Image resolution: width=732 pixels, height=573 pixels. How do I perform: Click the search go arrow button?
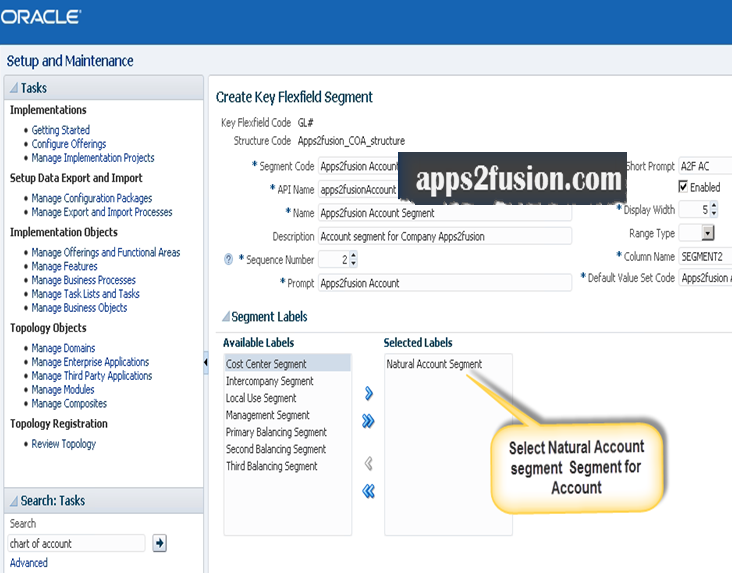pyautogui.click(x=160, y=543)
